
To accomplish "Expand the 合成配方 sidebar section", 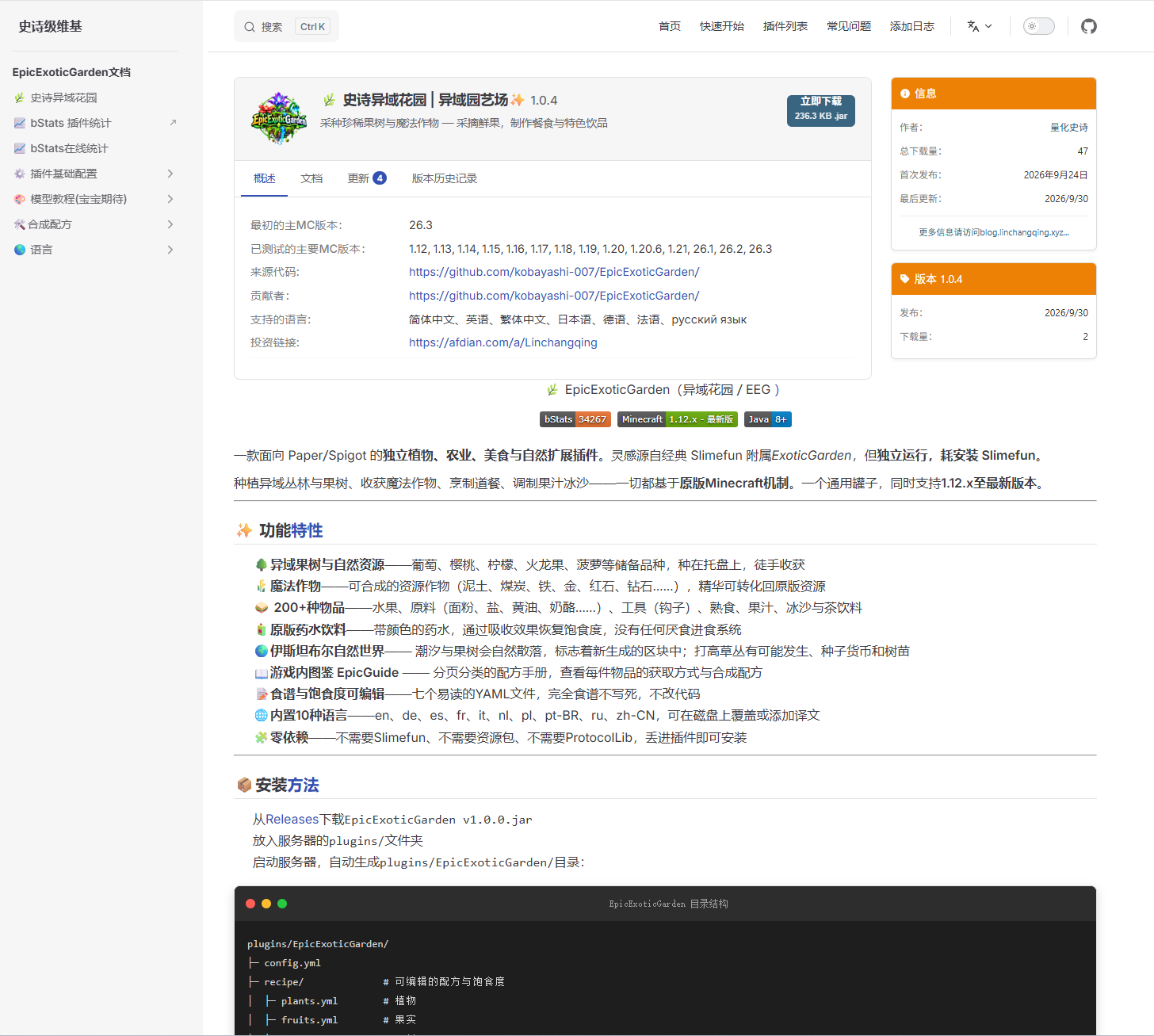I will click(170, 224).
